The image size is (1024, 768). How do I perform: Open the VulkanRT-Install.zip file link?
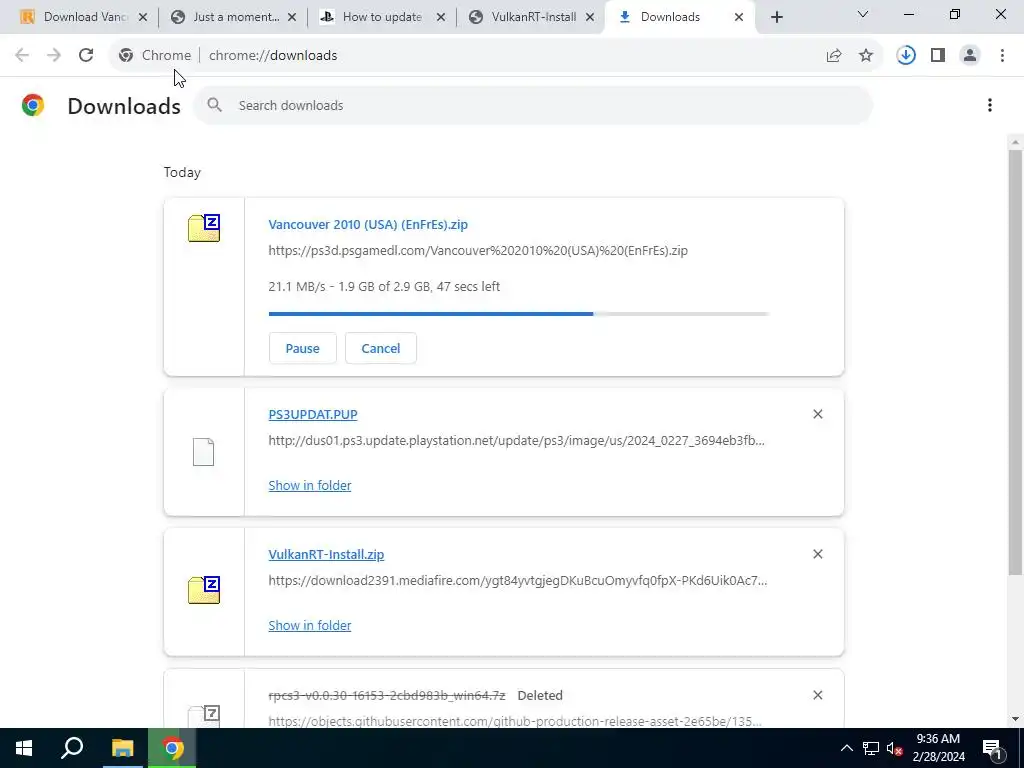point(326,554)
